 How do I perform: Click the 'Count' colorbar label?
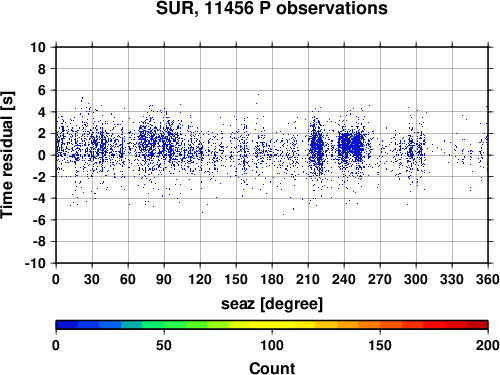(x=272, y=368)
